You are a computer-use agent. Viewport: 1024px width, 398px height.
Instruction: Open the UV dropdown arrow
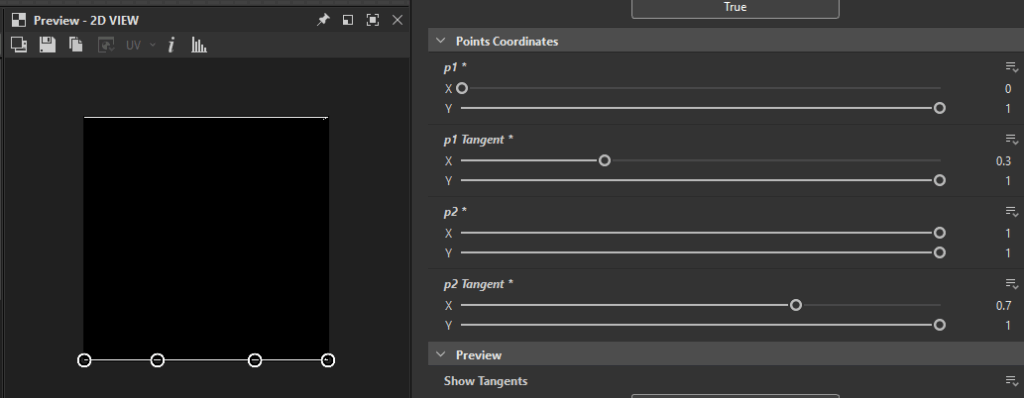(153, 45)
